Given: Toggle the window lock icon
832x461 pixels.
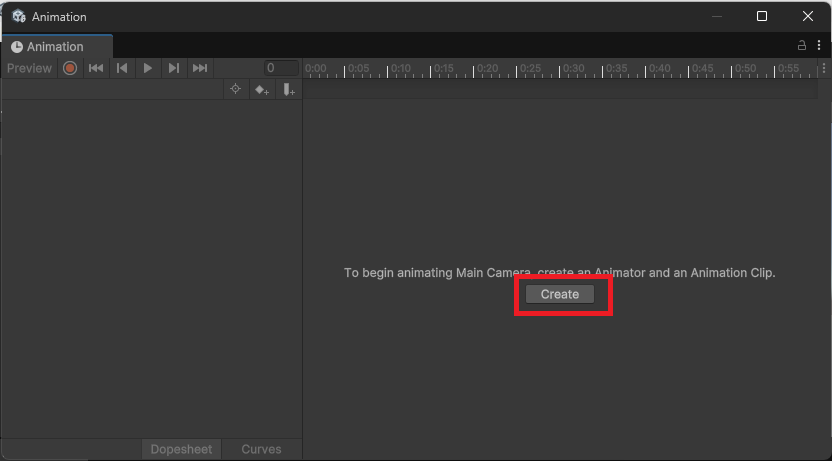Looking at the screenshot, I should [x=802, y=46].
